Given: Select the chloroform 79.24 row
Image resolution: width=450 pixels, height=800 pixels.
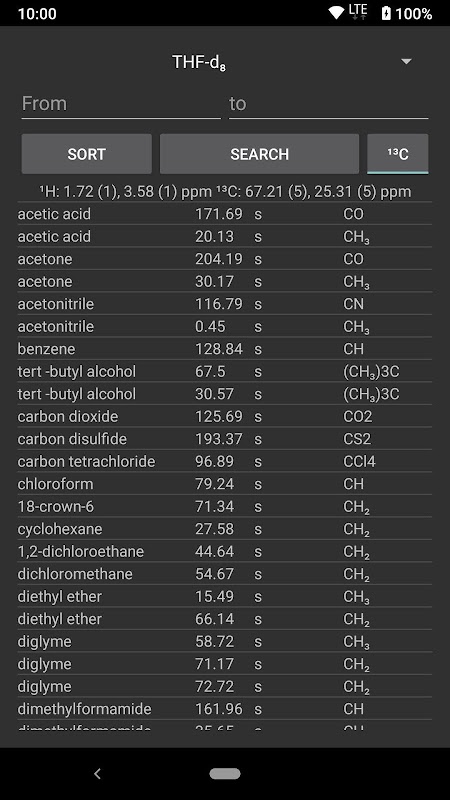Looking at the screenshot, I should 224,484.
